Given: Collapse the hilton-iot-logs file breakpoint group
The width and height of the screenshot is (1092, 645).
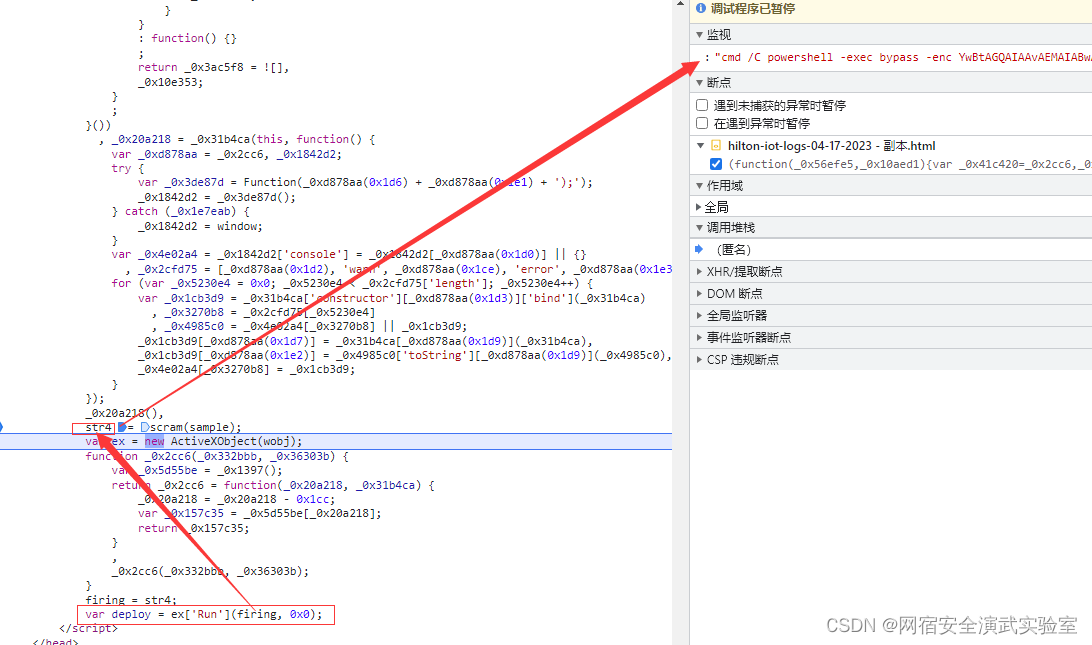Looking at the screenshot, I should click(x=701, y=146).
